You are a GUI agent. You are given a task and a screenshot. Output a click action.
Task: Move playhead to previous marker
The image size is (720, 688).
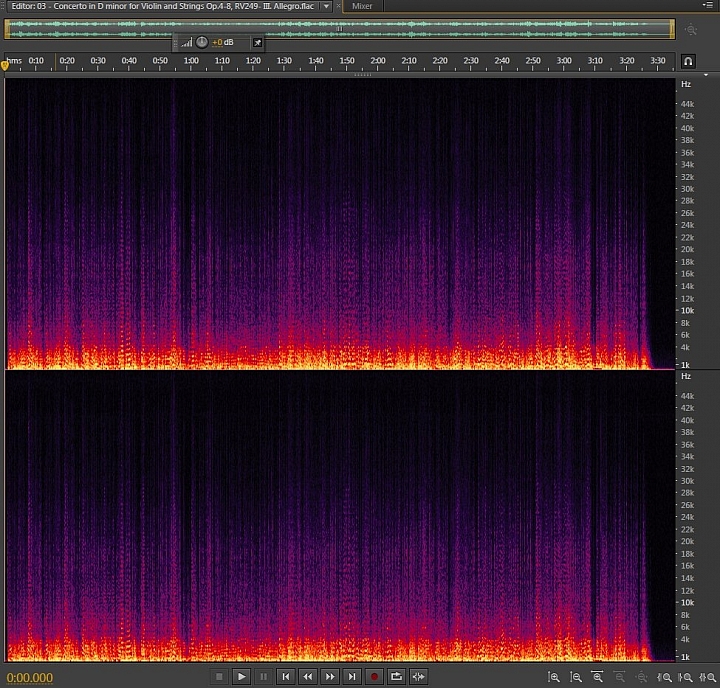click(x=286, y=677)
